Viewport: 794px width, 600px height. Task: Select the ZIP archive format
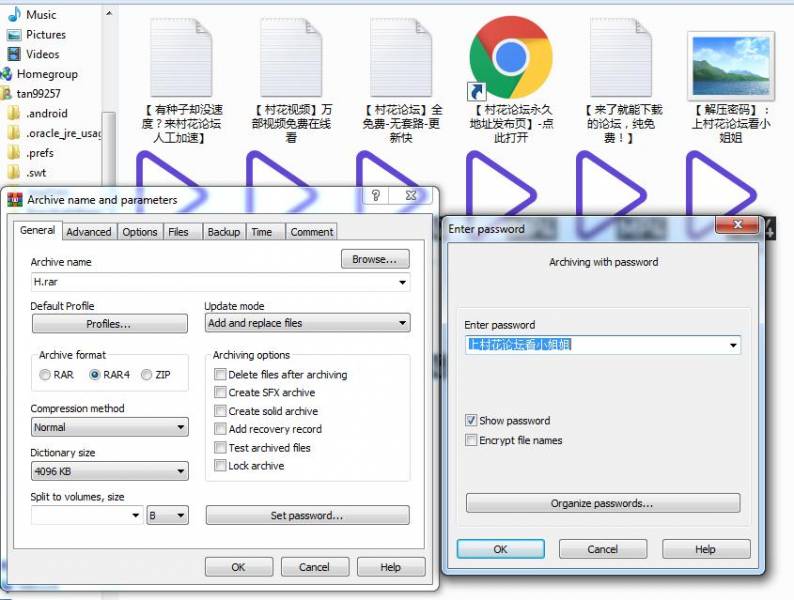[x=147, y=375]
